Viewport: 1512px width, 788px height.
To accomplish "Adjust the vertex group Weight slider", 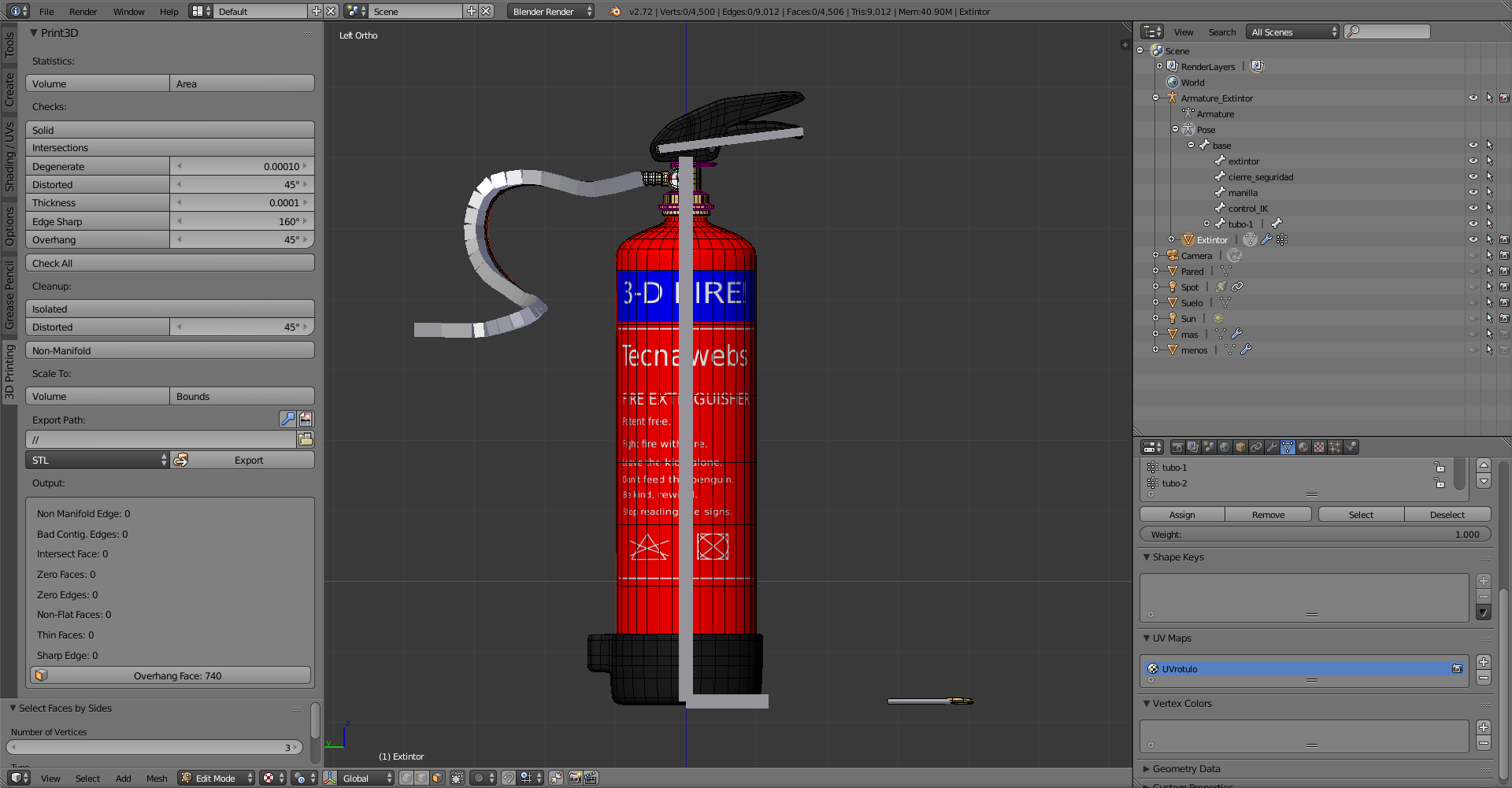I will pos(1315,535).
